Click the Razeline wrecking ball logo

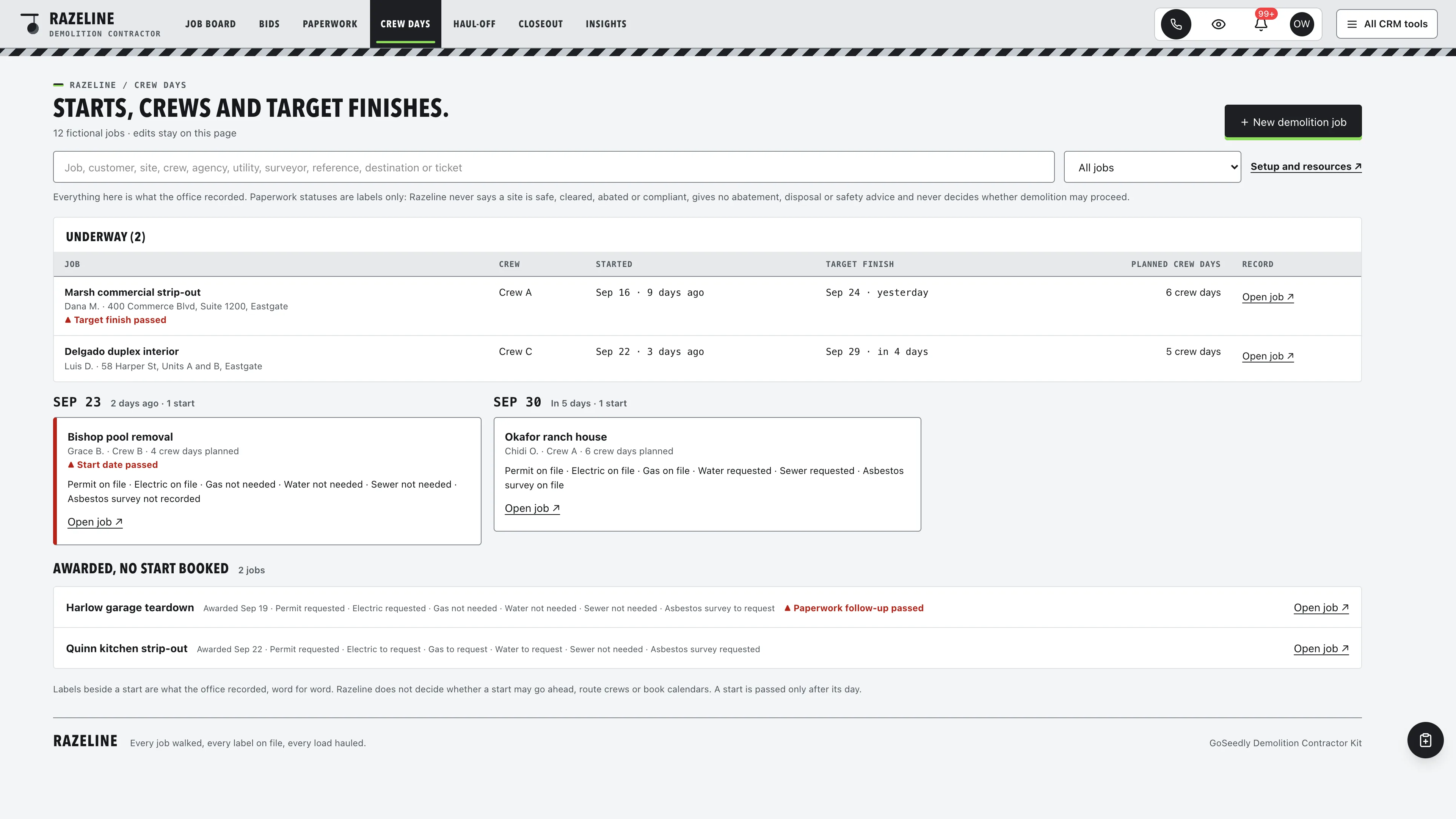[x=30, y=24]
